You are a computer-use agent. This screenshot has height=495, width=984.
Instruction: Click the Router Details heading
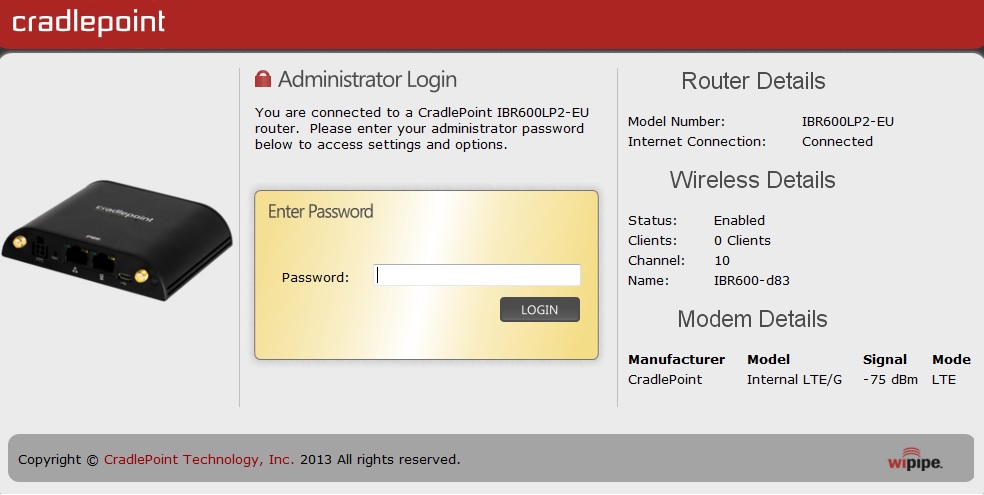pos(753,81)
